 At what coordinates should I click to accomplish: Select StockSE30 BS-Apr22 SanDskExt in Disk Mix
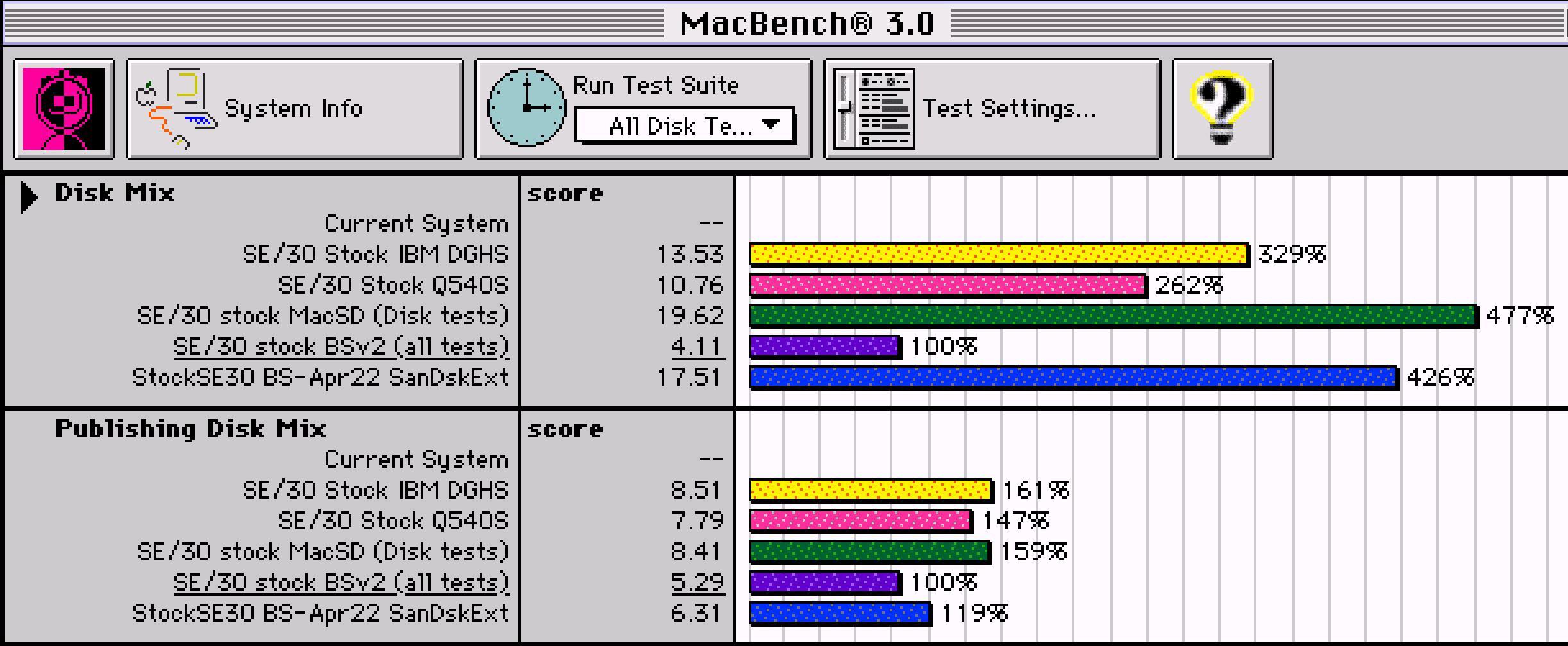tap(321, 377)
